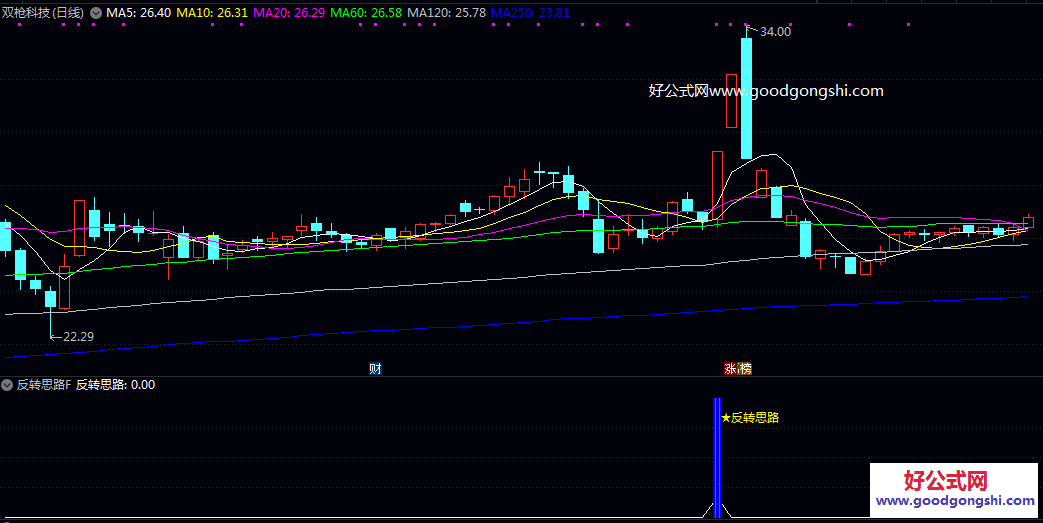Click the 反转思路F indicator name

[43, 385]
